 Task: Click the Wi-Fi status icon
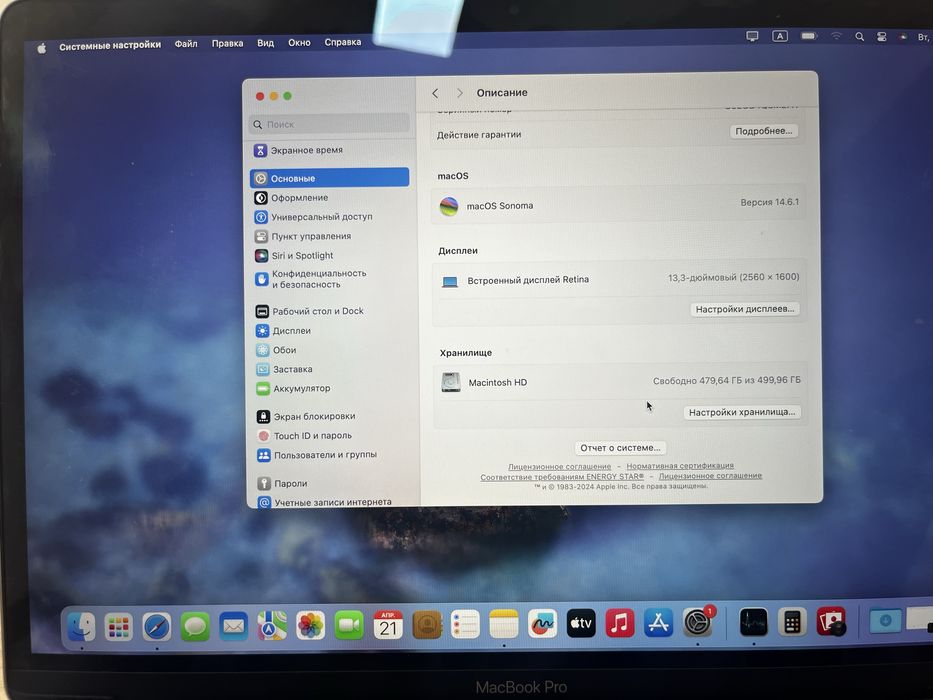pyautogui.click(x=836, y=36)
